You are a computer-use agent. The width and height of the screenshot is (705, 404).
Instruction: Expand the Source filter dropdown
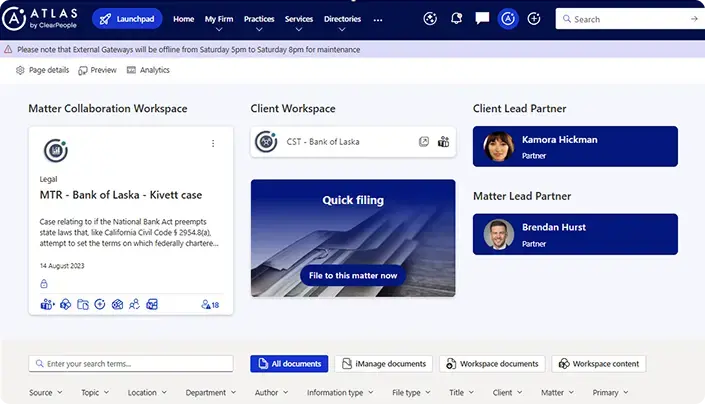[46, 393]
